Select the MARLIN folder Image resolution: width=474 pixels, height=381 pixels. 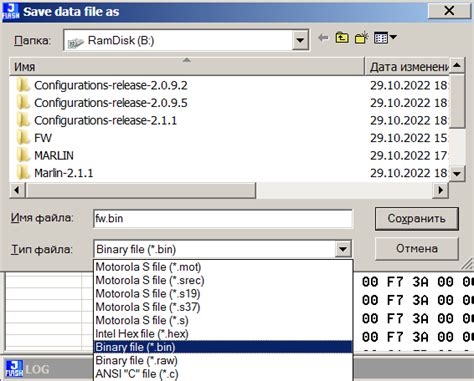[x=54, y=155]
